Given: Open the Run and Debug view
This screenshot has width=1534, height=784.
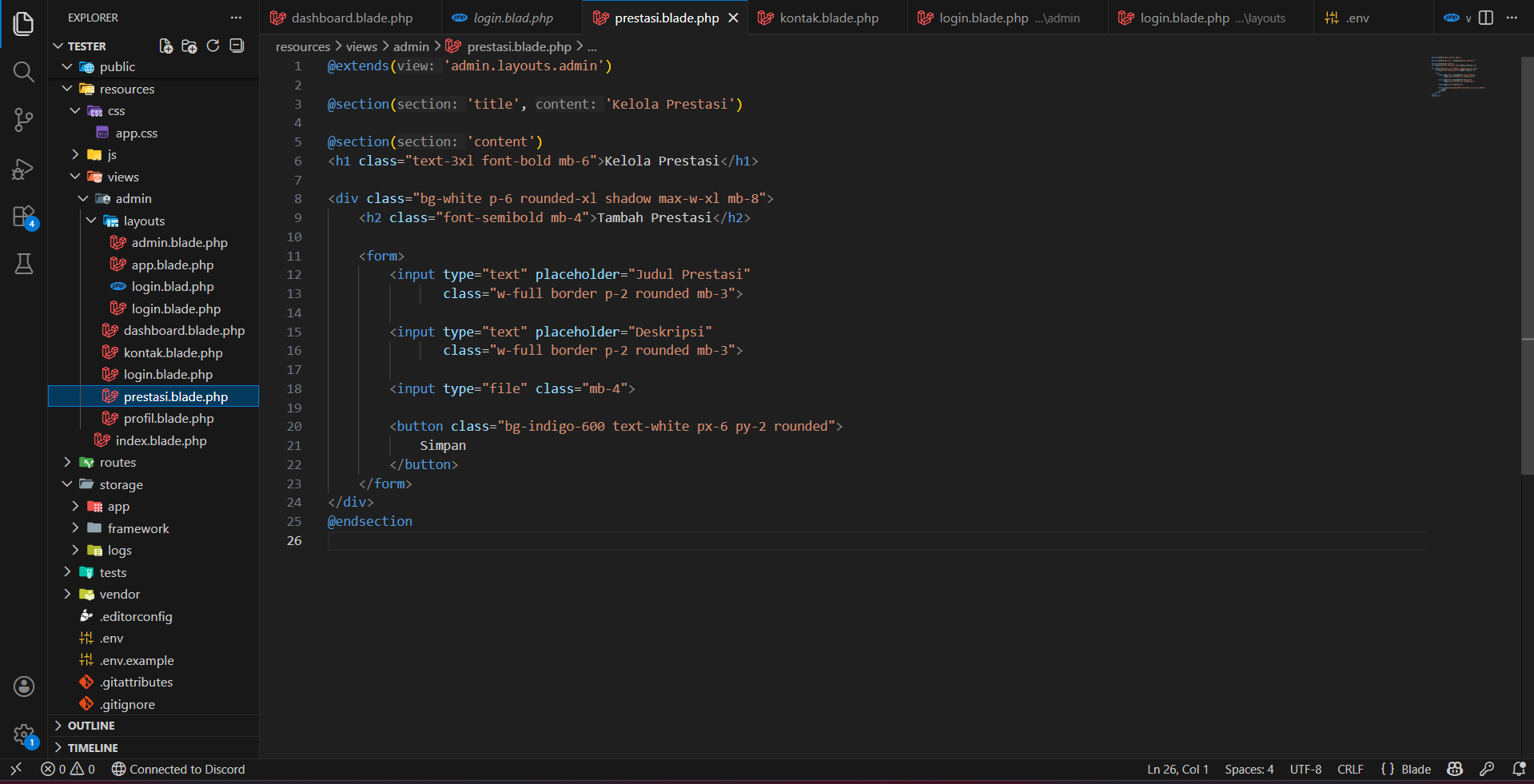Looking at the screenshot, I should coord(23,169).
